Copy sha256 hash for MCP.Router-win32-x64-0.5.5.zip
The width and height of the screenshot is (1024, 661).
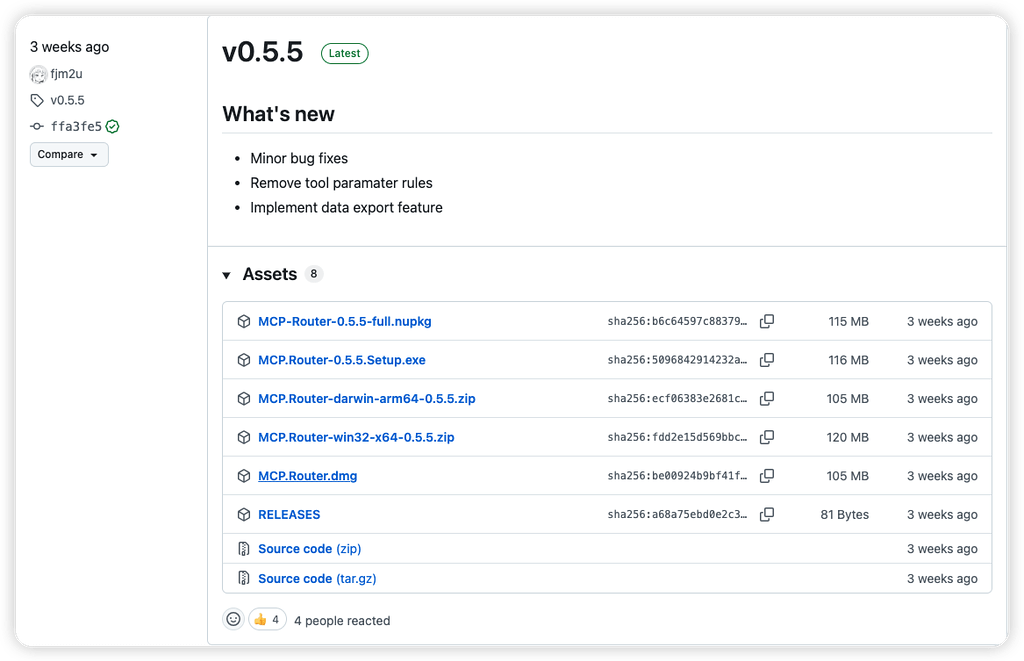(767, 437)
